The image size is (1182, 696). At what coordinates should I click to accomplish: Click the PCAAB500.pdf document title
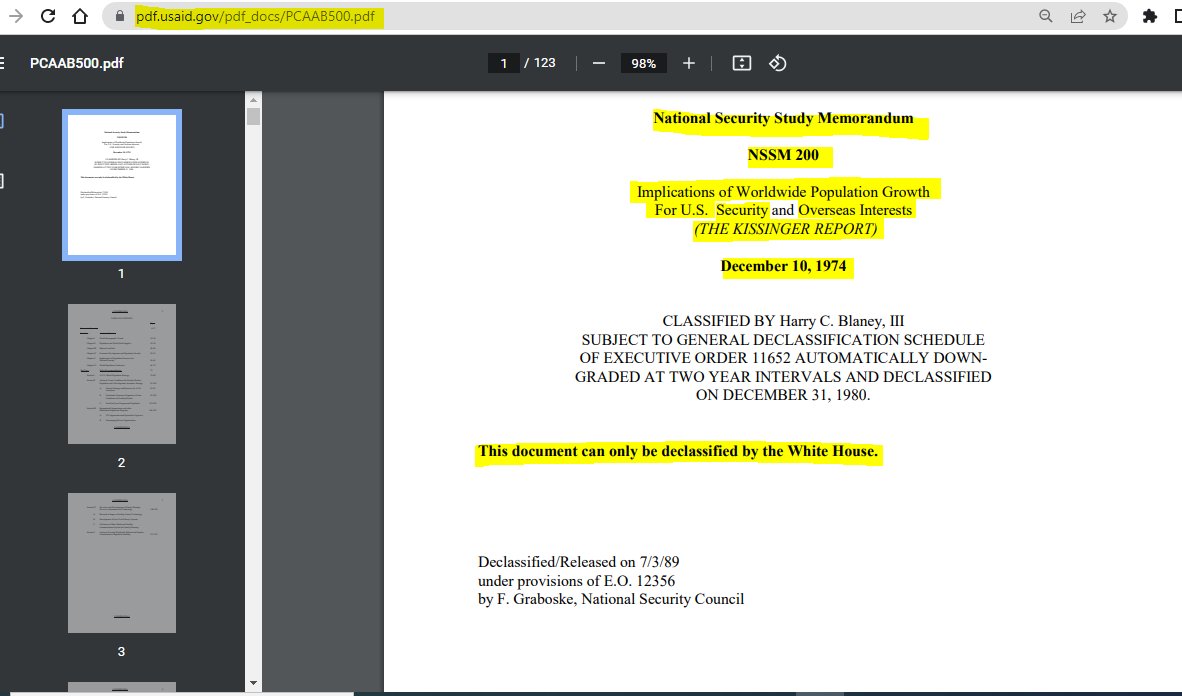point(77,63)
